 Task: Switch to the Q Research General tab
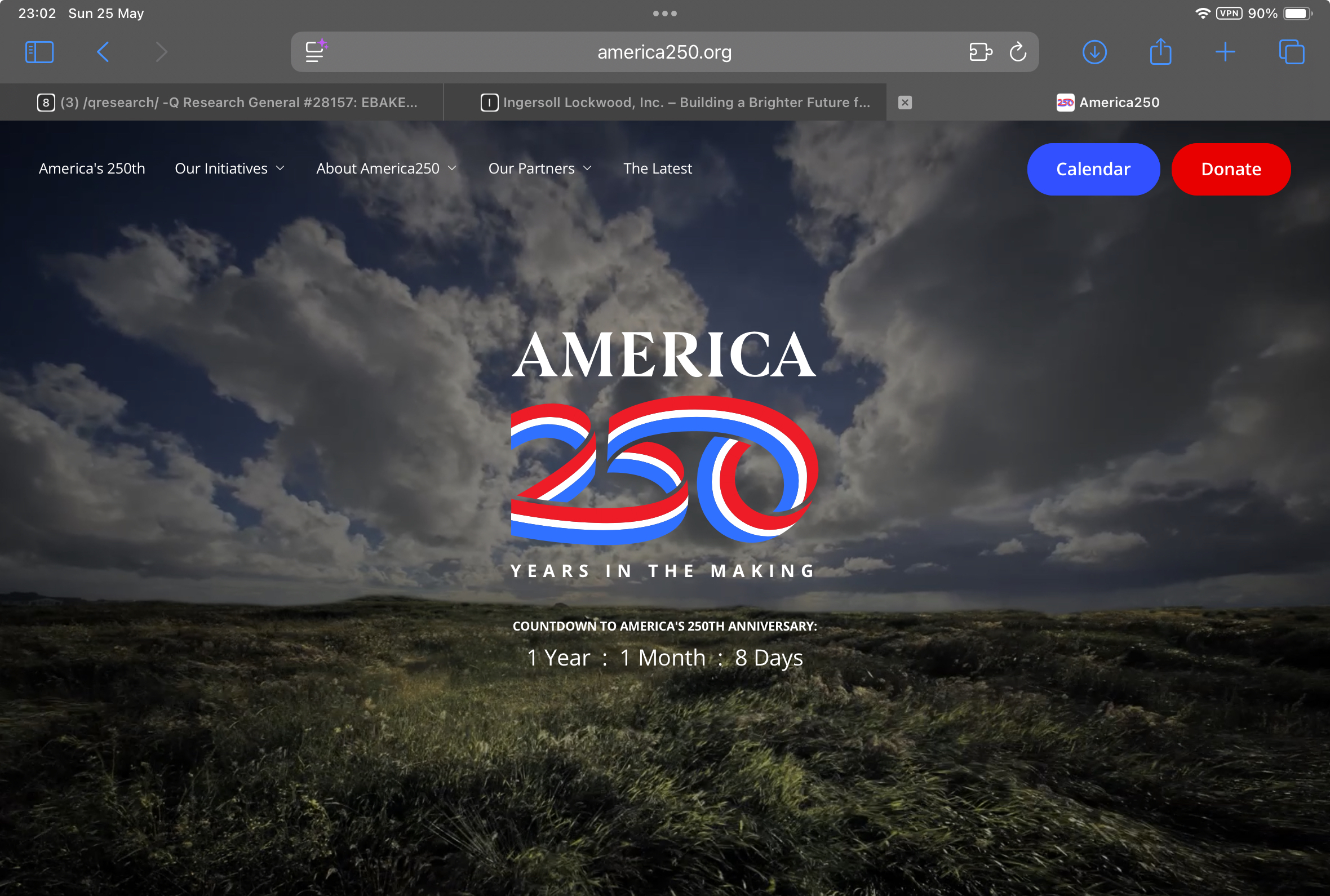[x=221, y=103]
